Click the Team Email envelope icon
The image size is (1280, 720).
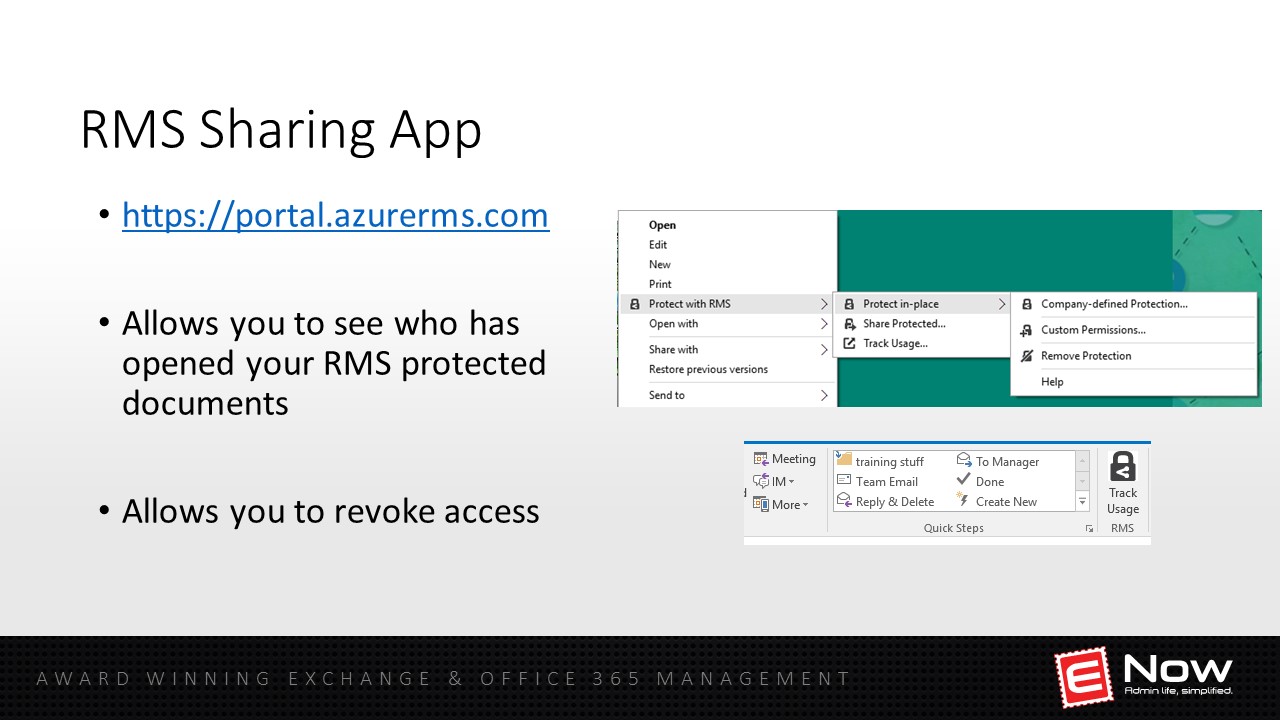point(844,481)
